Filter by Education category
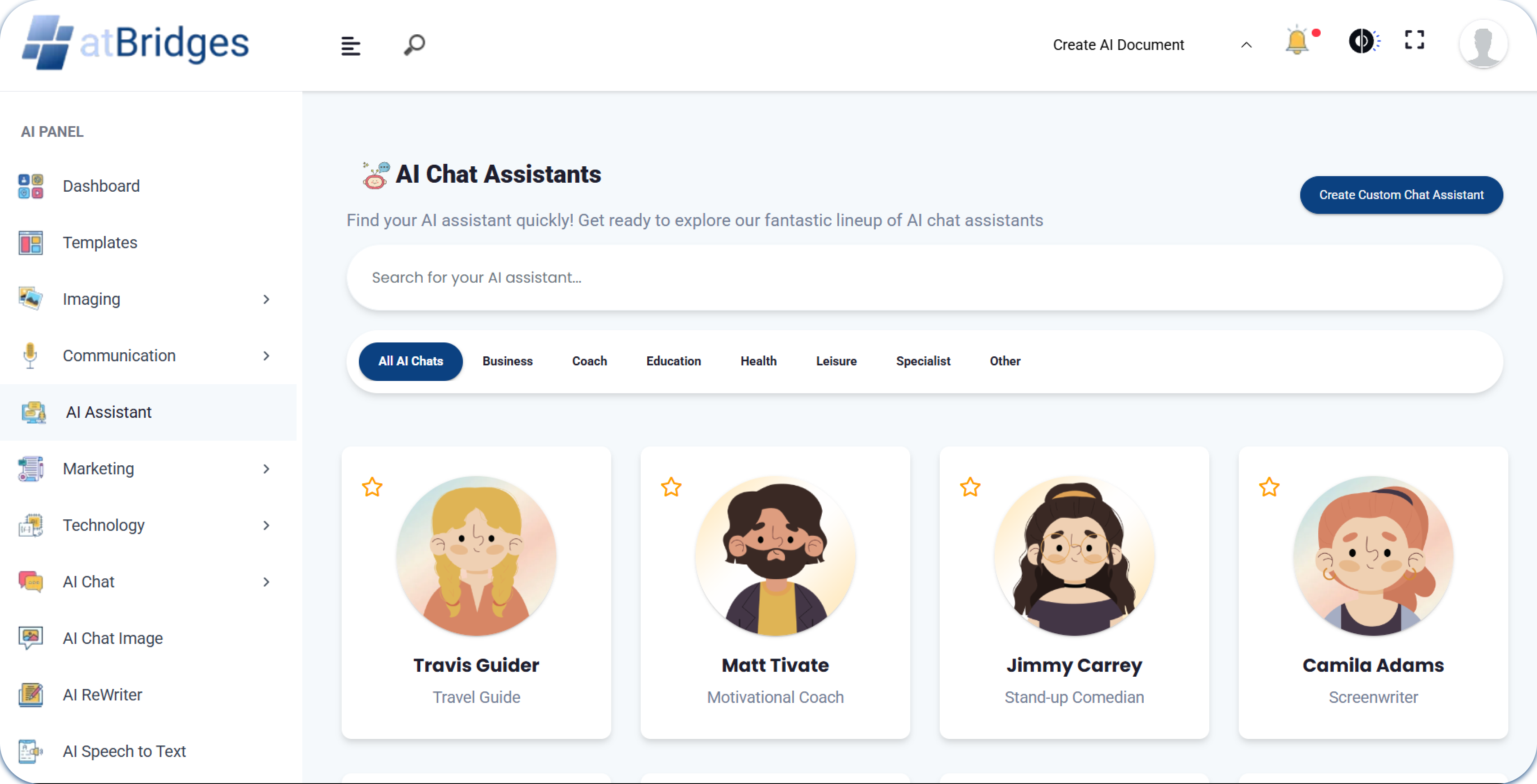The width and height of the screenshot is (1537, 784). (673, 362)
